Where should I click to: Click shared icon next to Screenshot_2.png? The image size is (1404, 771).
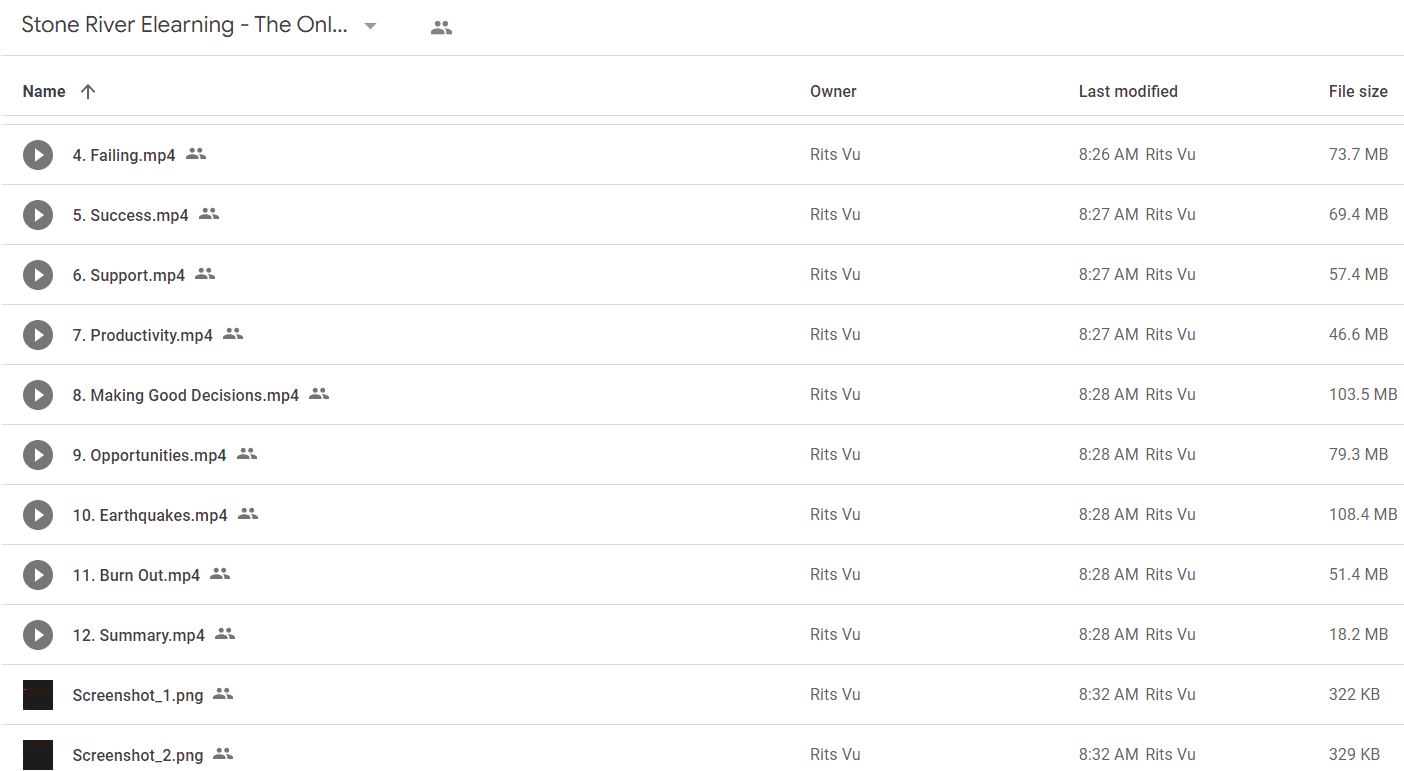click(x=223, y=754)
